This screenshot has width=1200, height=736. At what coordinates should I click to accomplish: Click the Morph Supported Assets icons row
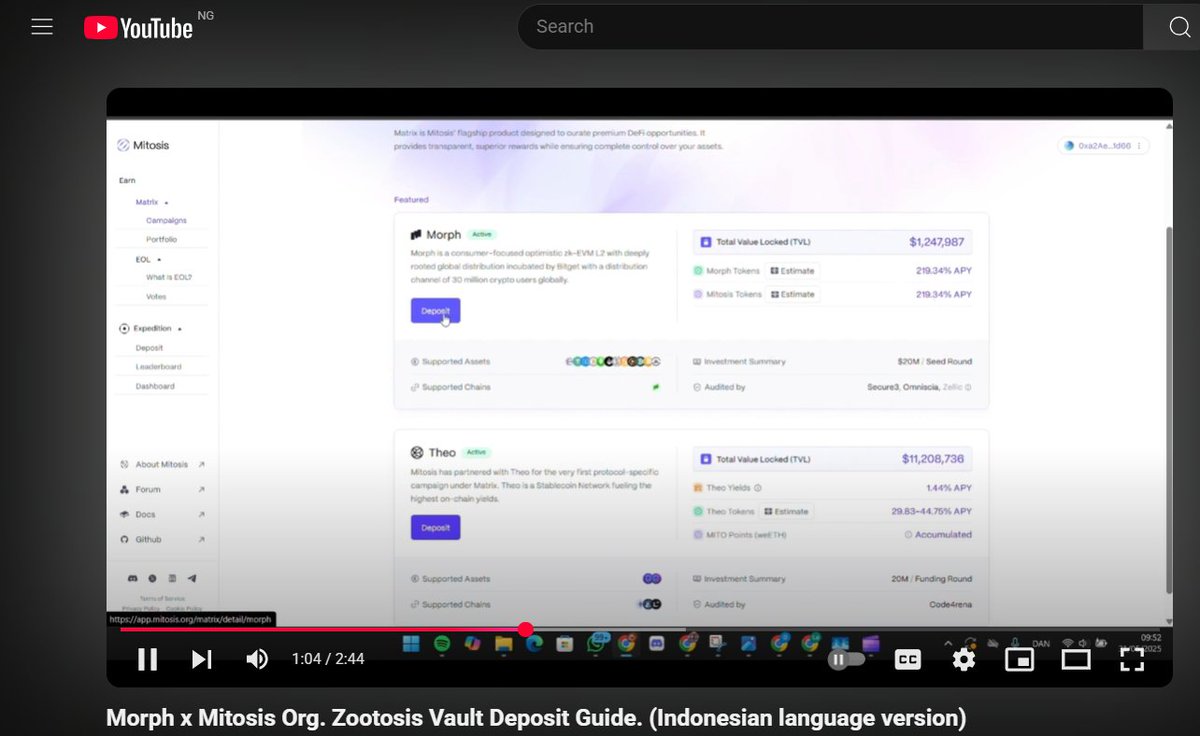pos(613,362)
